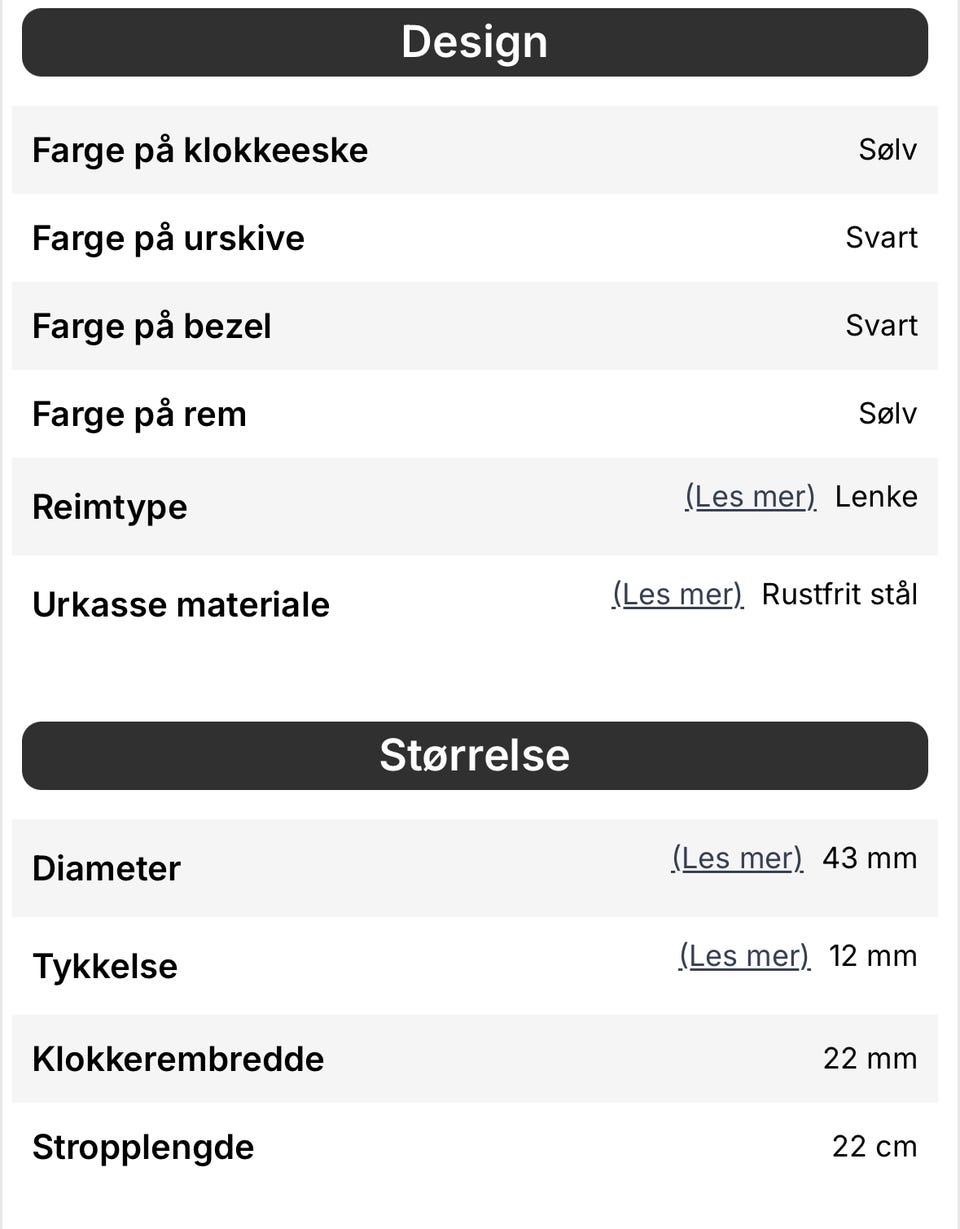Select the Diameter row label
The height and width of the screenshot is (1229, 960).
(x=106, y=868)
